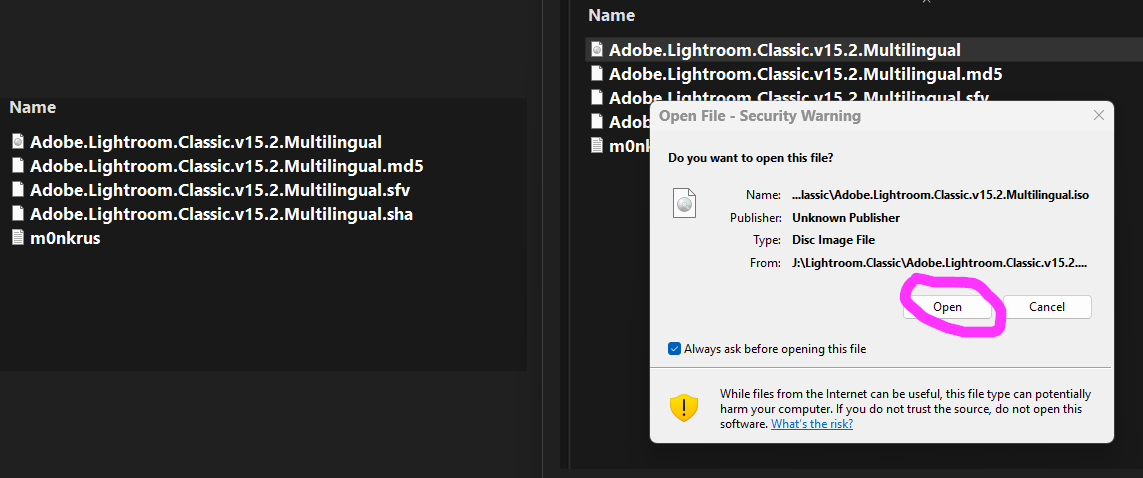Close the Open File Security Warning dialog
1143x478 pixels.
(1099, 115)
